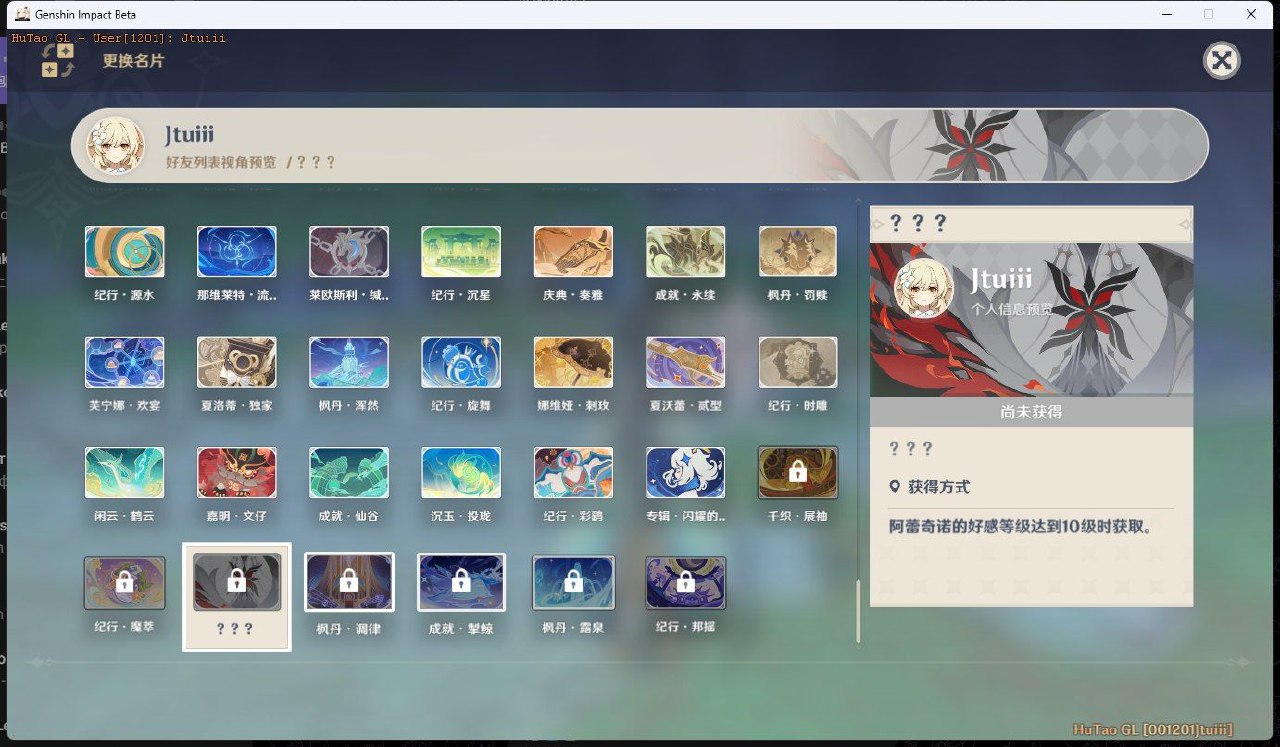This screenshot has width=1280, height=747.
Task: View the locked 枫丹·调律 namecard
Action: (349, 582)
